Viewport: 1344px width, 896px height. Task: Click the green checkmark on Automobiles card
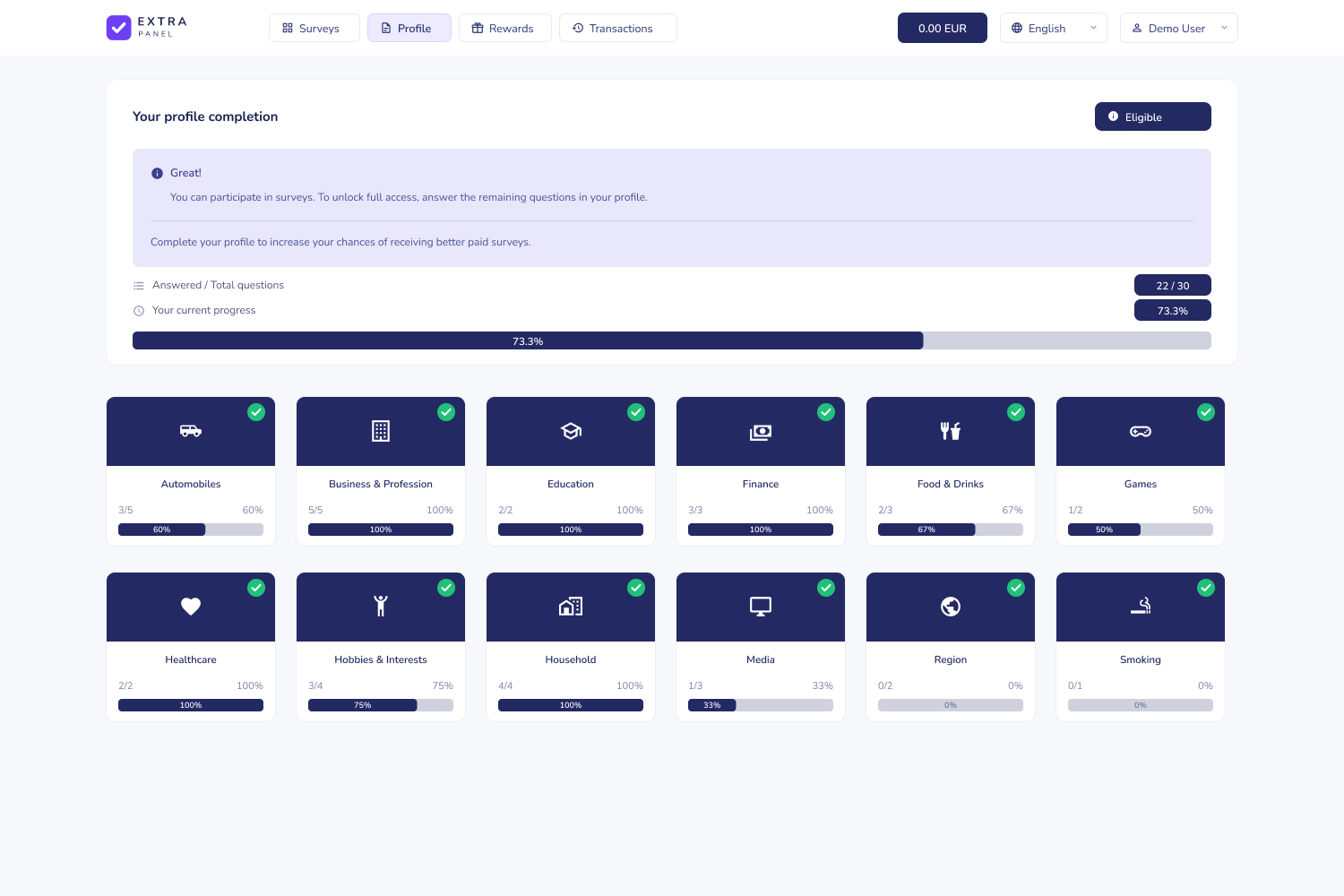[256, 412]
